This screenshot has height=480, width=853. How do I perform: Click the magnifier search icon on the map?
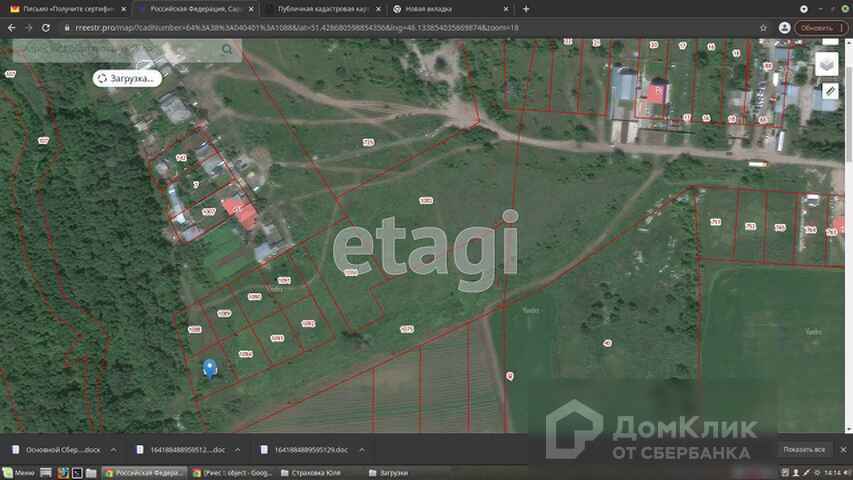(227, 50)
